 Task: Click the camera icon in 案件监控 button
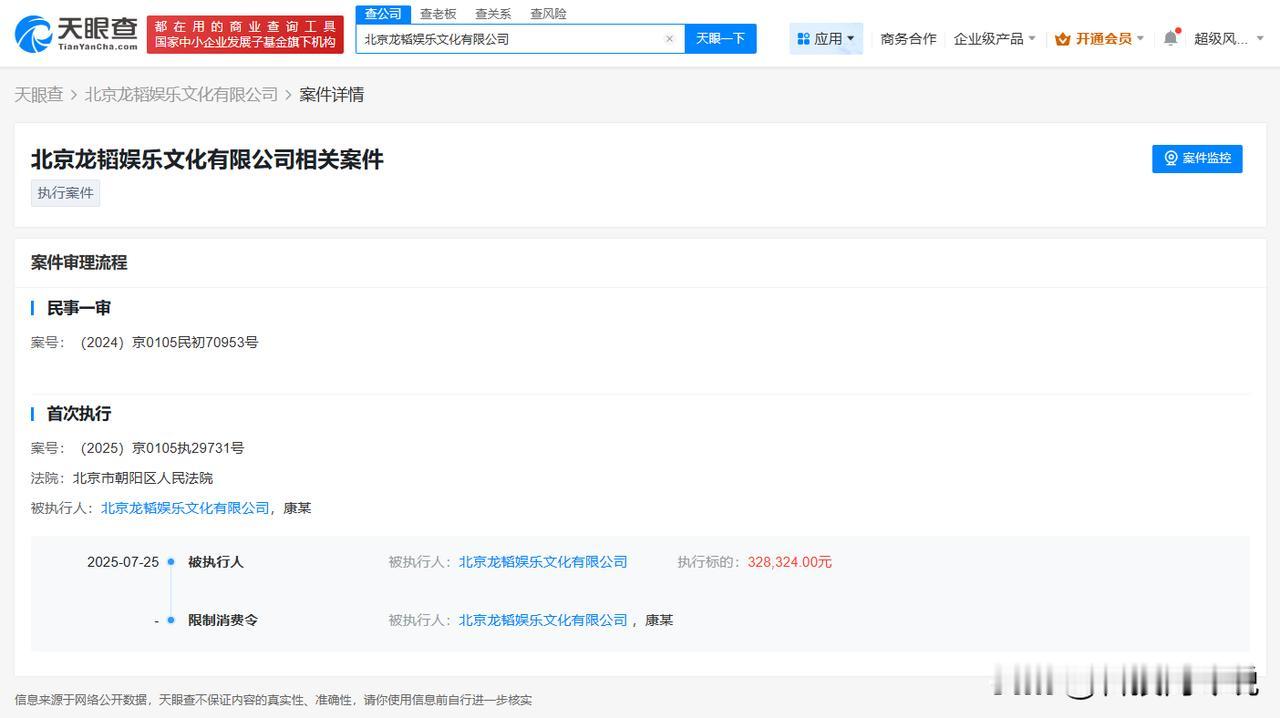(1171, 158)
